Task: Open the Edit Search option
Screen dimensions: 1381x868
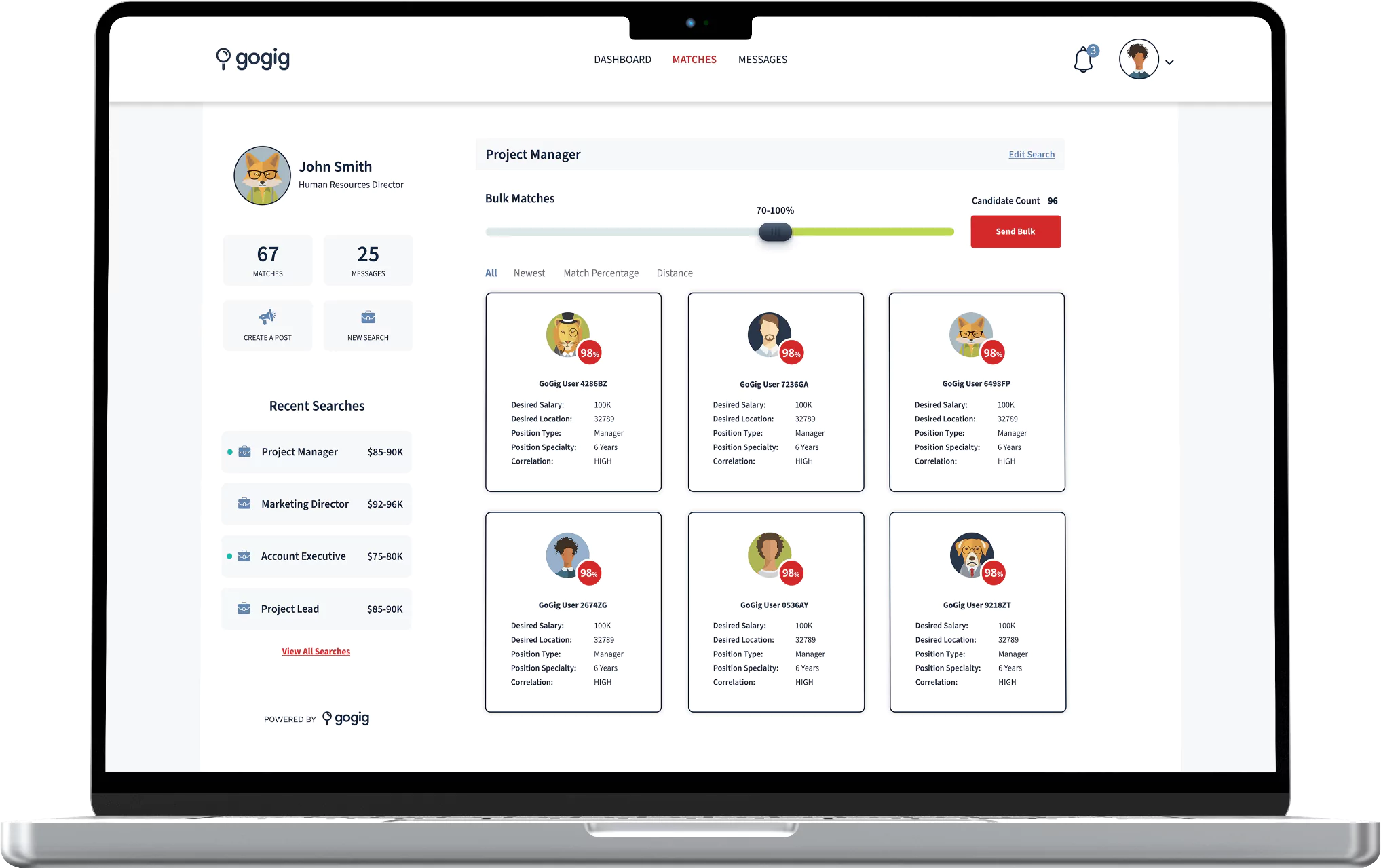Action: point(1031,154)
